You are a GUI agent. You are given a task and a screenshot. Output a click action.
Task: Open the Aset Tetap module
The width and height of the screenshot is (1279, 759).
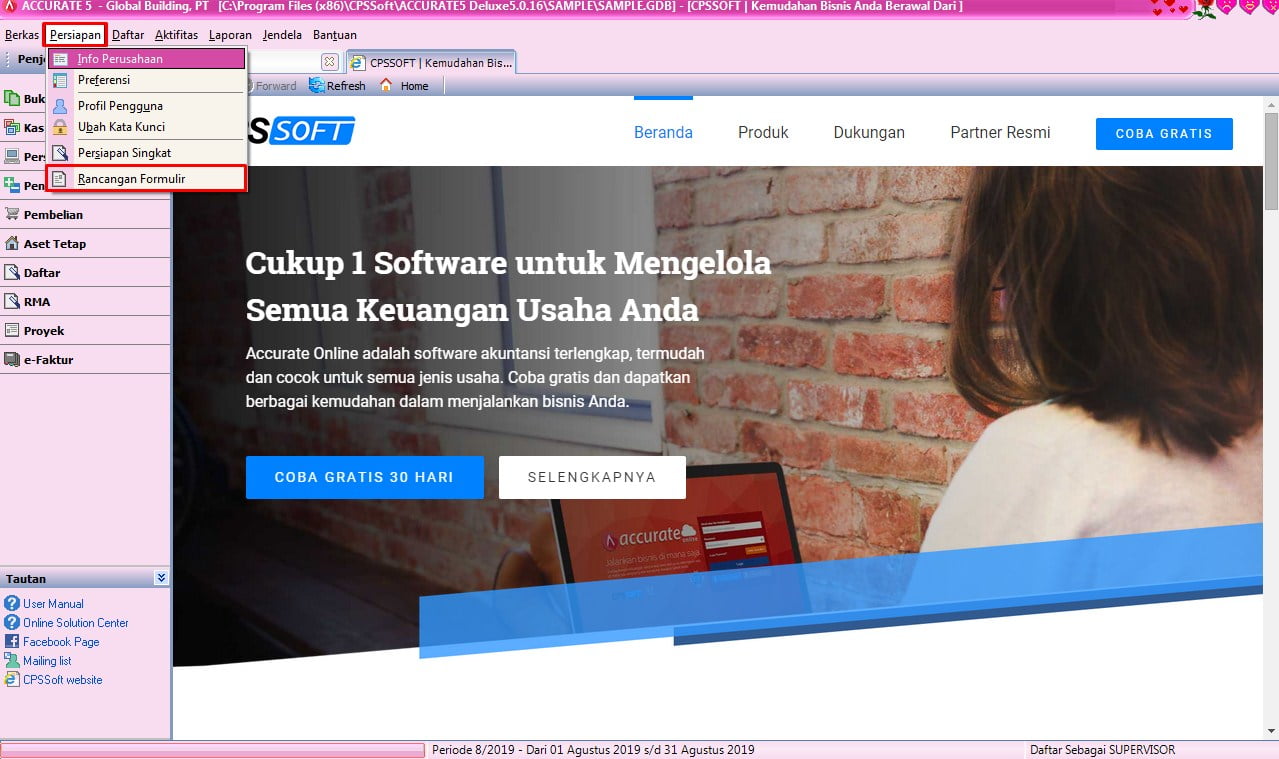coord(85,243)
